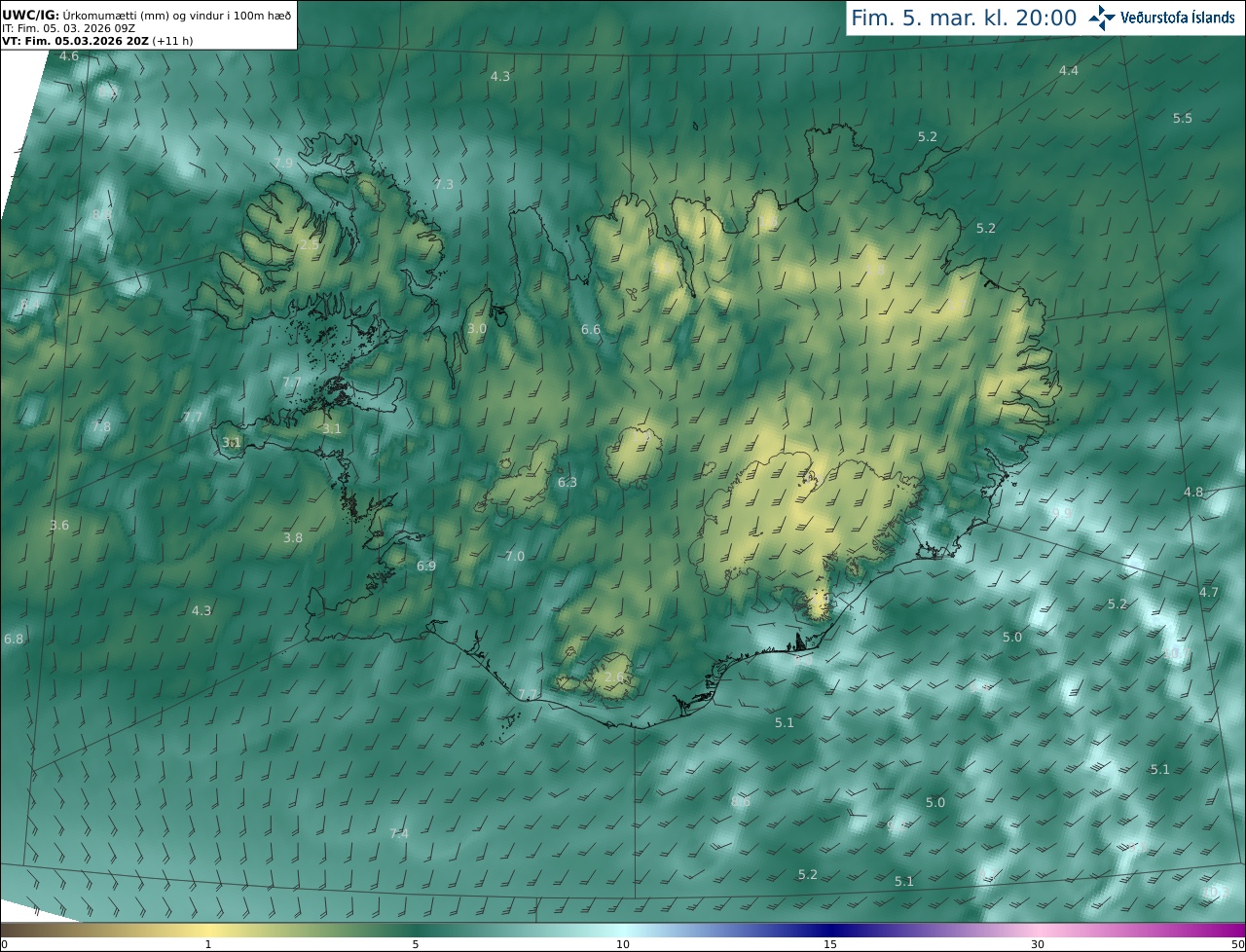This screenshot has width=1246, height=952.
Task: Click the '3.8' value on the map
Action: 293,537
